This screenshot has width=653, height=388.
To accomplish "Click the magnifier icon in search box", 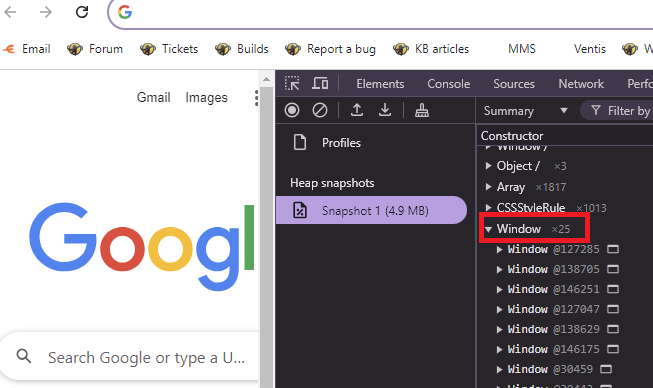I will (24, 356).
